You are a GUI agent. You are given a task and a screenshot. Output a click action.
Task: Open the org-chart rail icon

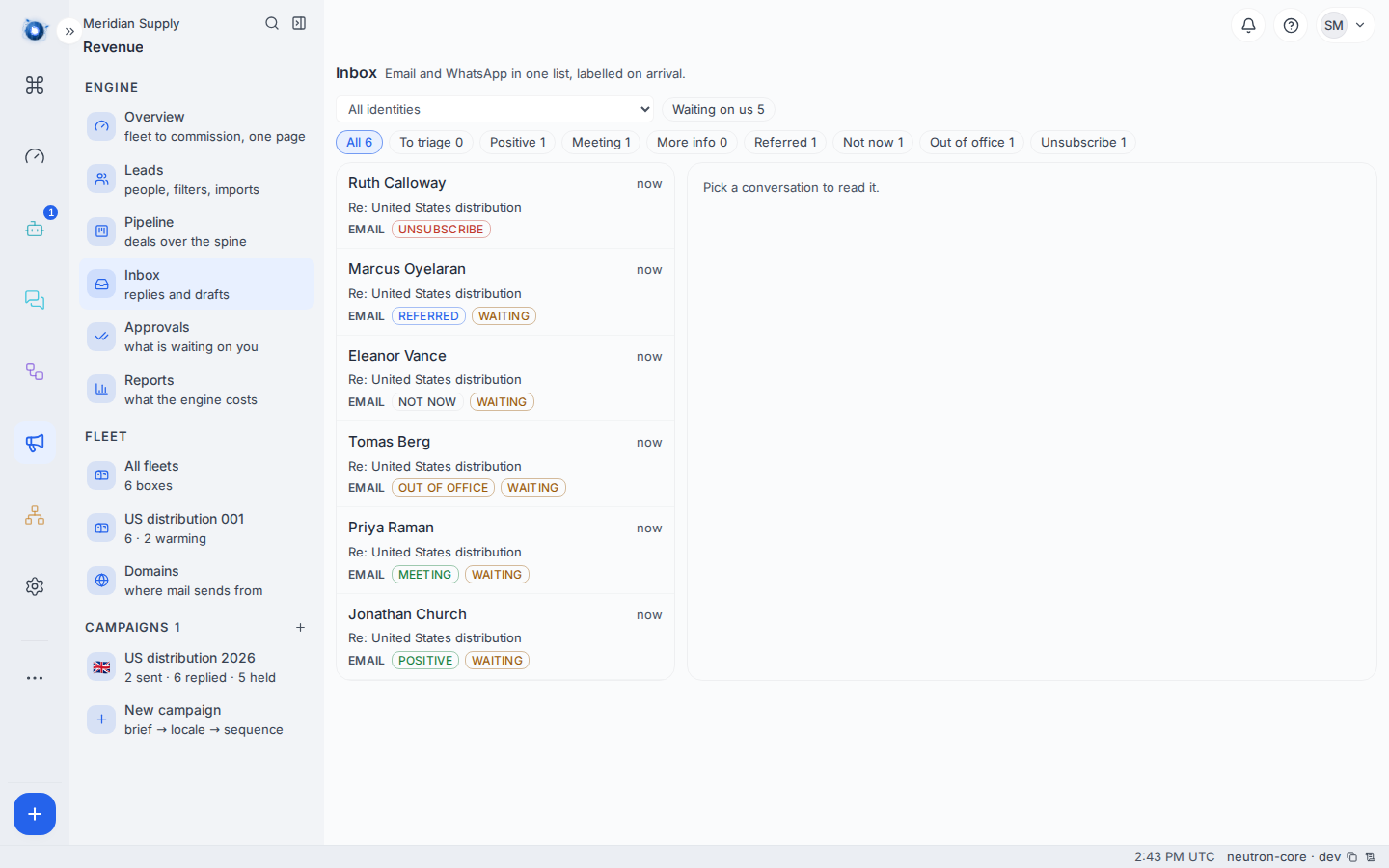point(35,515)
